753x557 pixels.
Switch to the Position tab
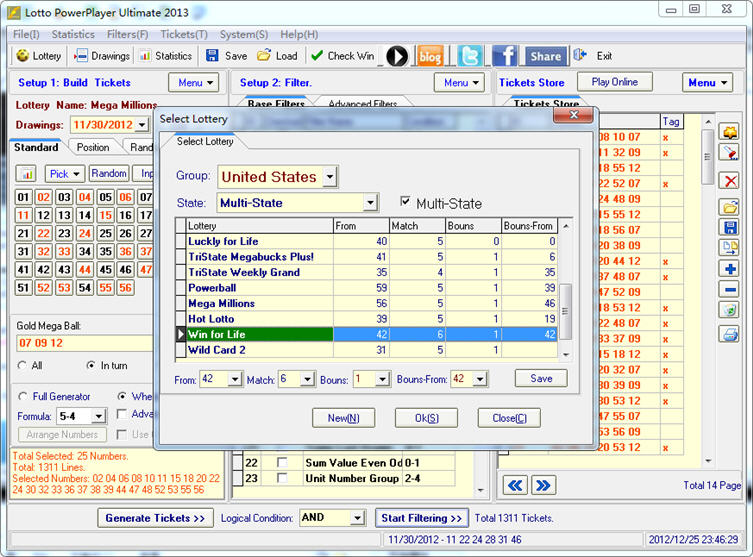93,147
